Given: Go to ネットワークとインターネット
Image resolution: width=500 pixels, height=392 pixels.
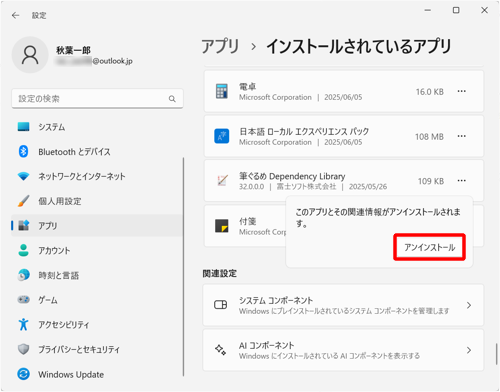Looking at the screenshot, I should point(97,176).
